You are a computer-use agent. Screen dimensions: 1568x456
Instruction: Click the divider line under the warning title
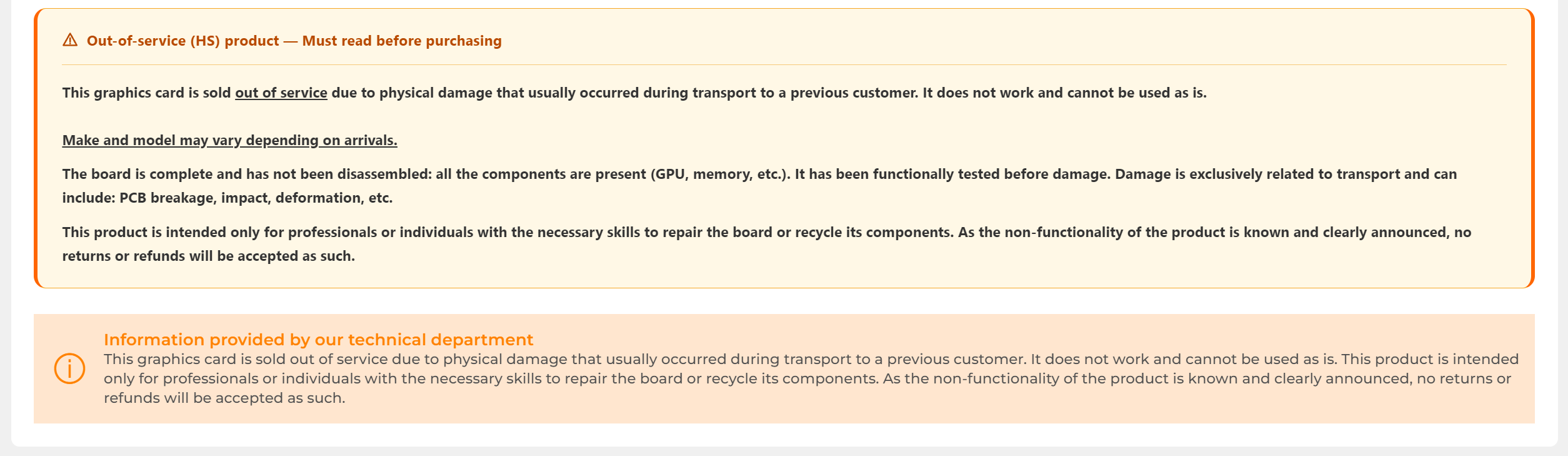[784, 64]
